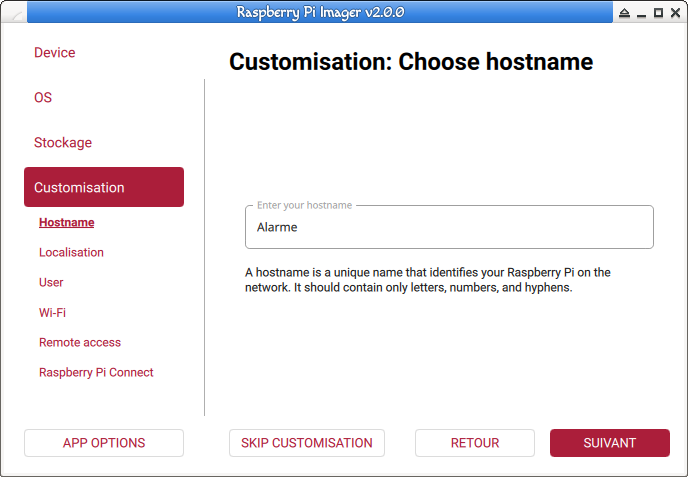Close the Raspberry Pi Imager window
Screen dimensions: 688x477
point(676,13)
